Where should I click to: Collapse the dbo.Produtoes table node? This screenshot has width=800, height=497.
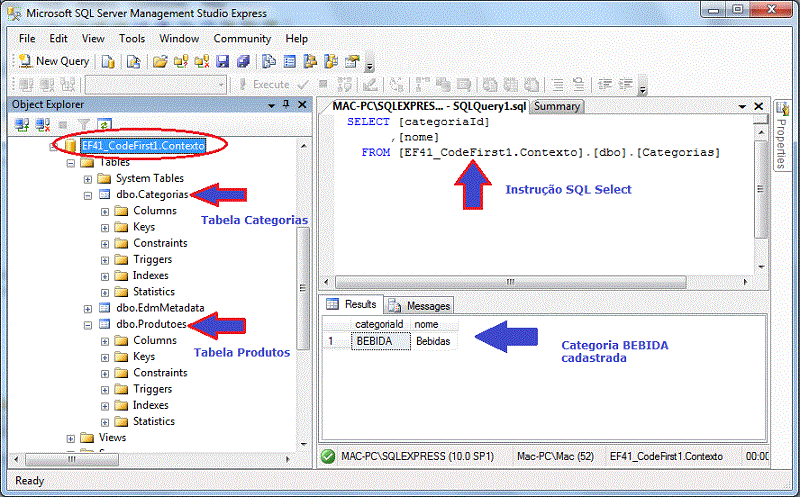(x=88, y=325)
